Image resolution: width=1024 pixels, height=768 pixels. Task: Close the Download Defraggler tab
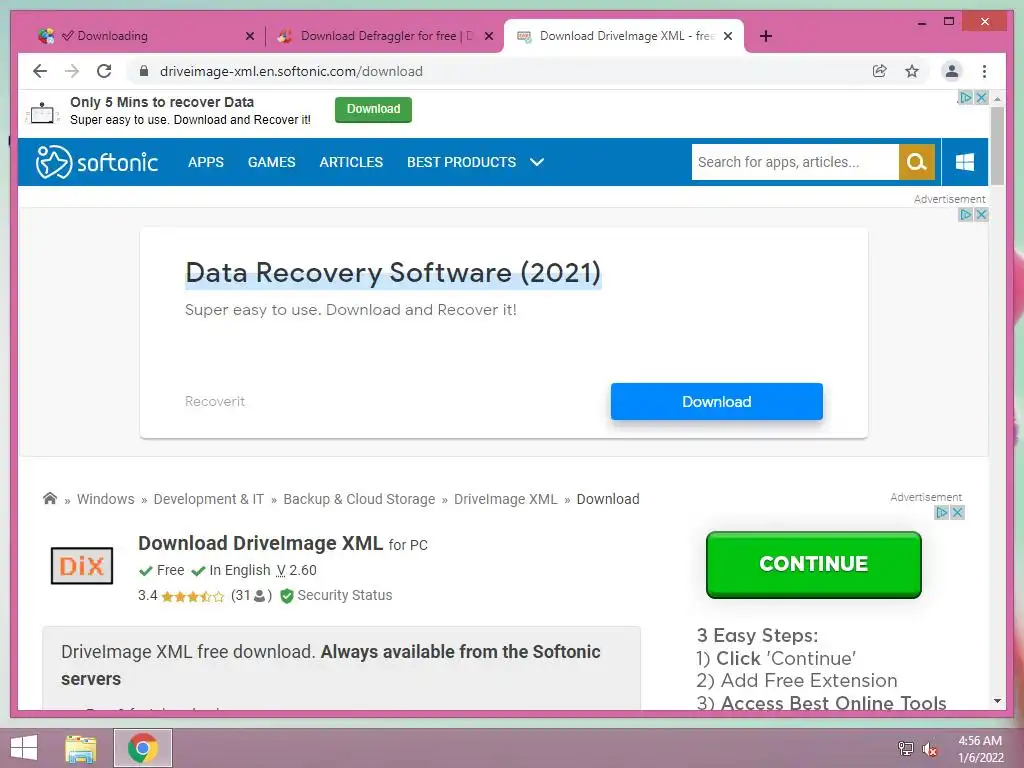coord(488,37)
